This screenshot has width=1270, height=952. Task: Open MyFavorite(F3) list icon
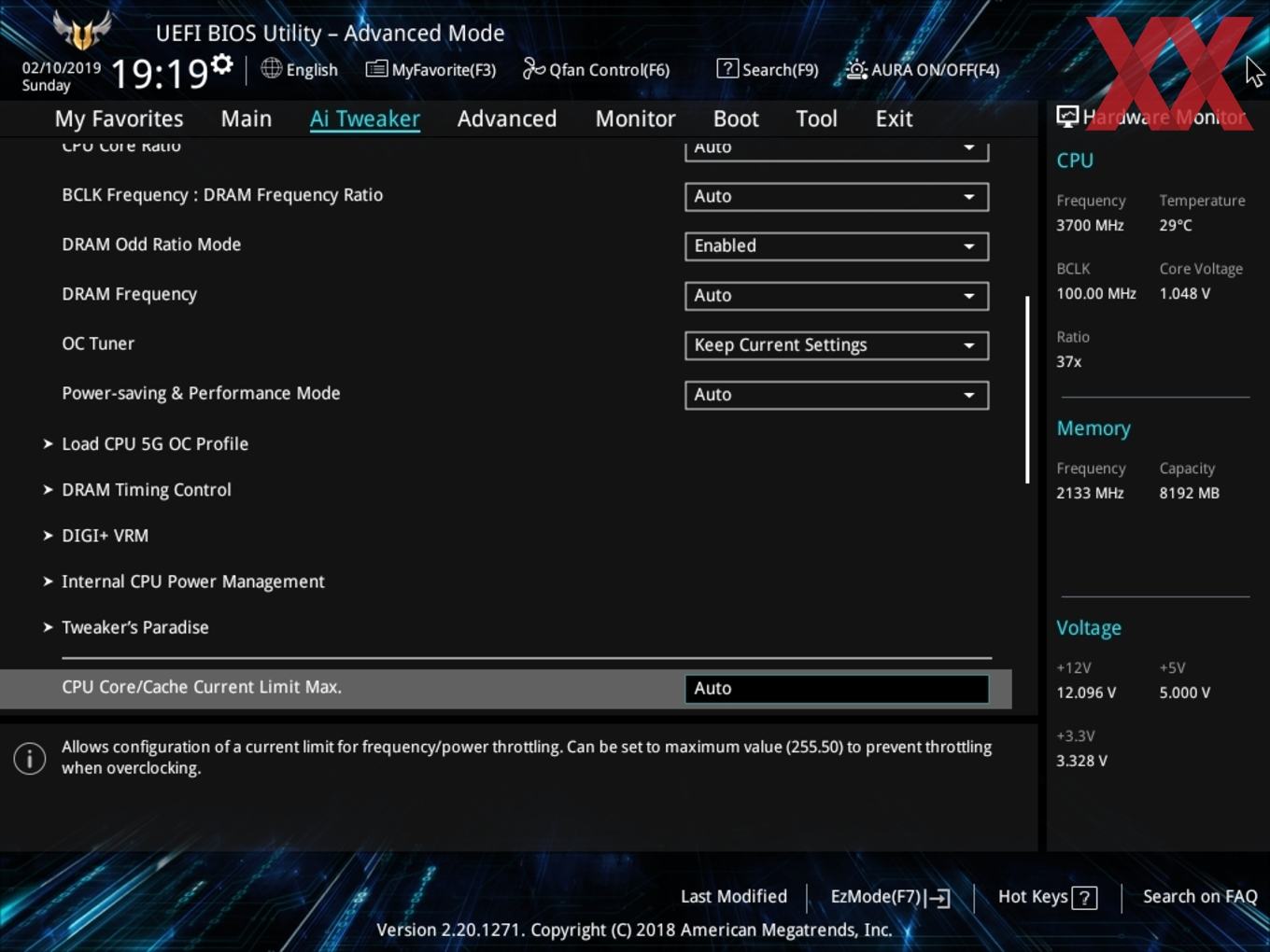pyautogui.click(x=376, y=69)
